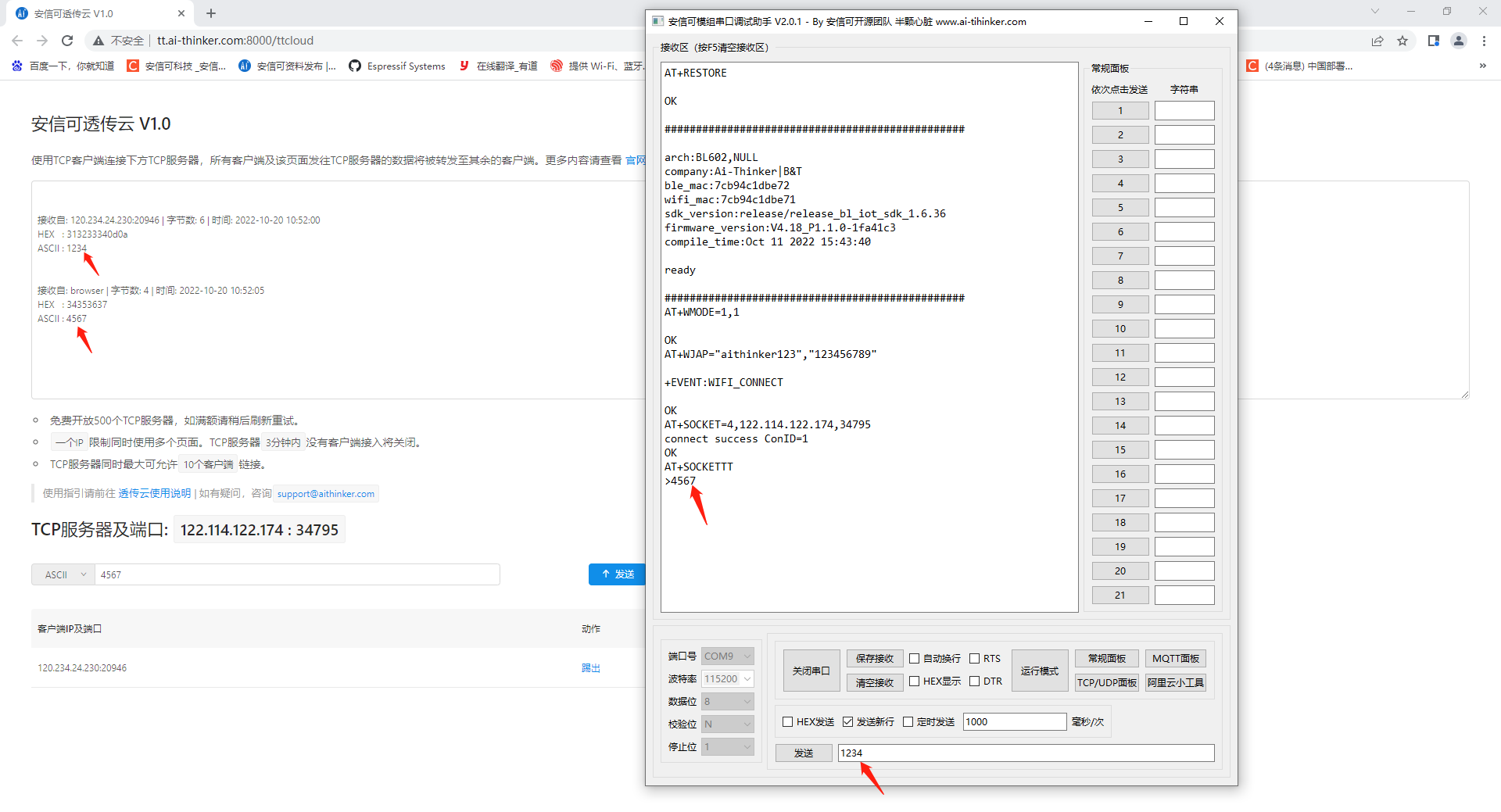Click the TCP server address 122.114.122.174 : 34795

pyautogui.click(x=260, y=530)
